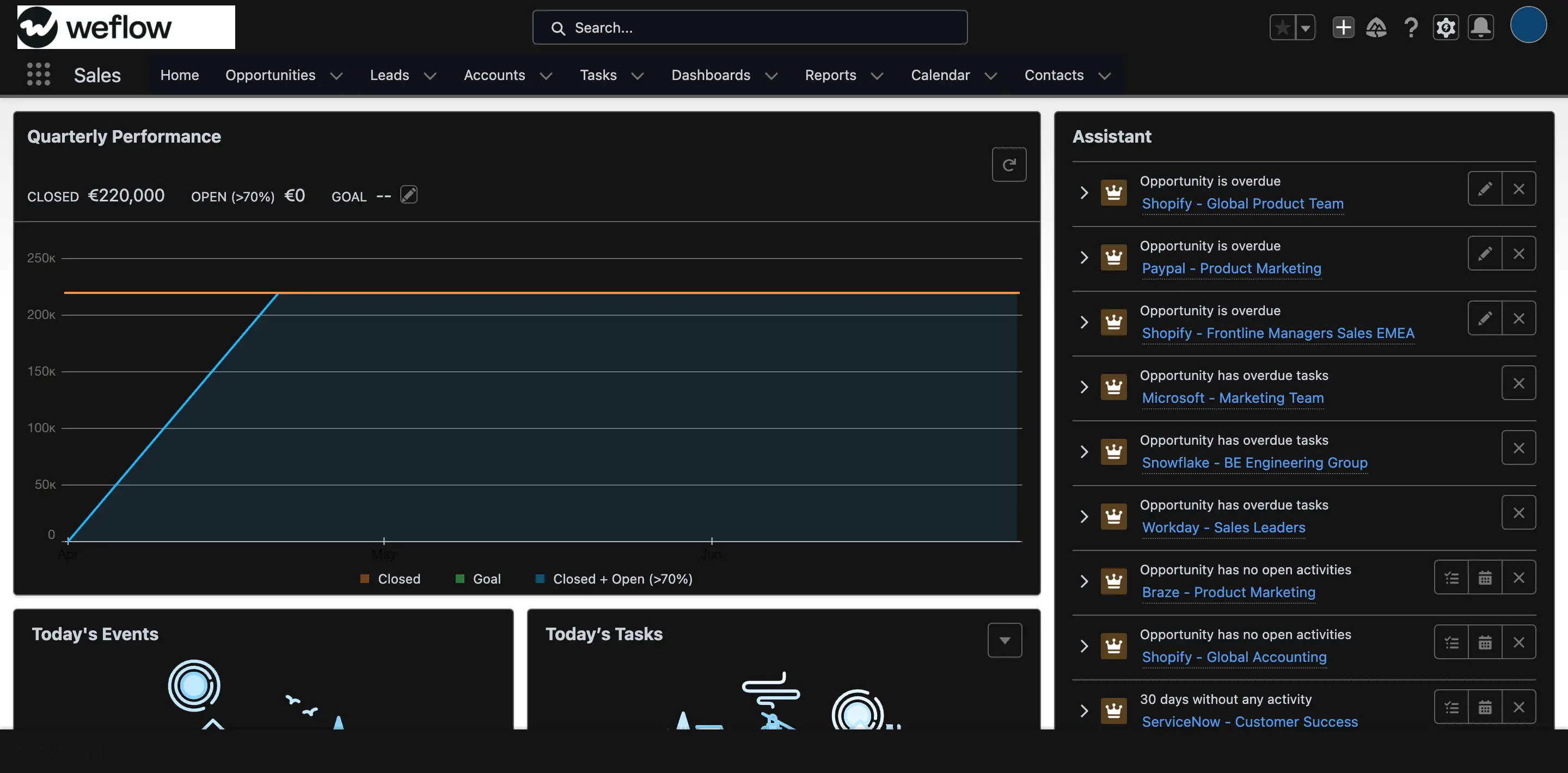Dismiss the Shopify Global Product Team overdue alert

coord(1519,189)
